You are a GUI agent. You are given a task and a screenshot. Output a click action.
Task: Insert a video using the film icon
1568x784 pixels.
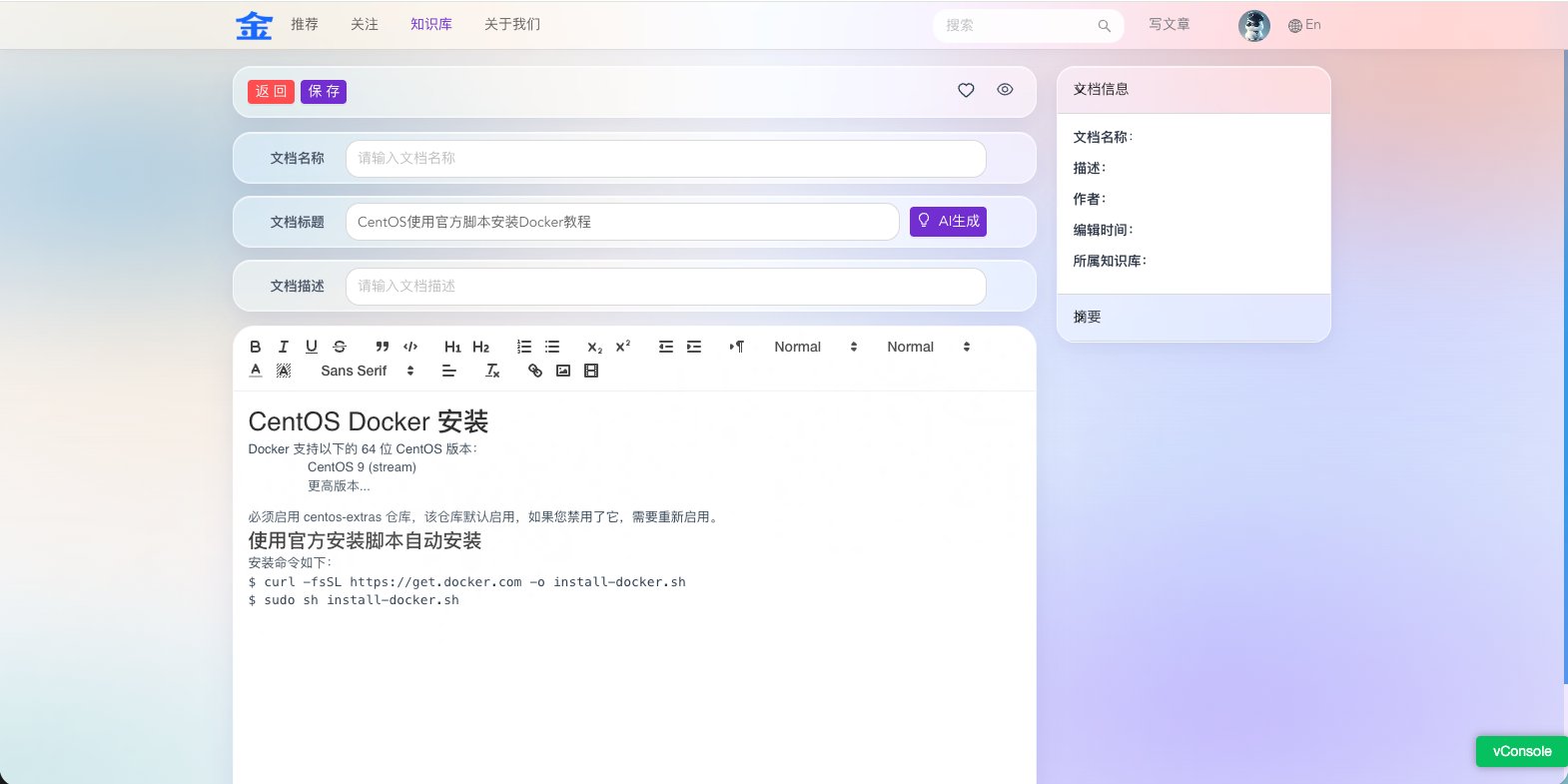click(x=591, y=371)
